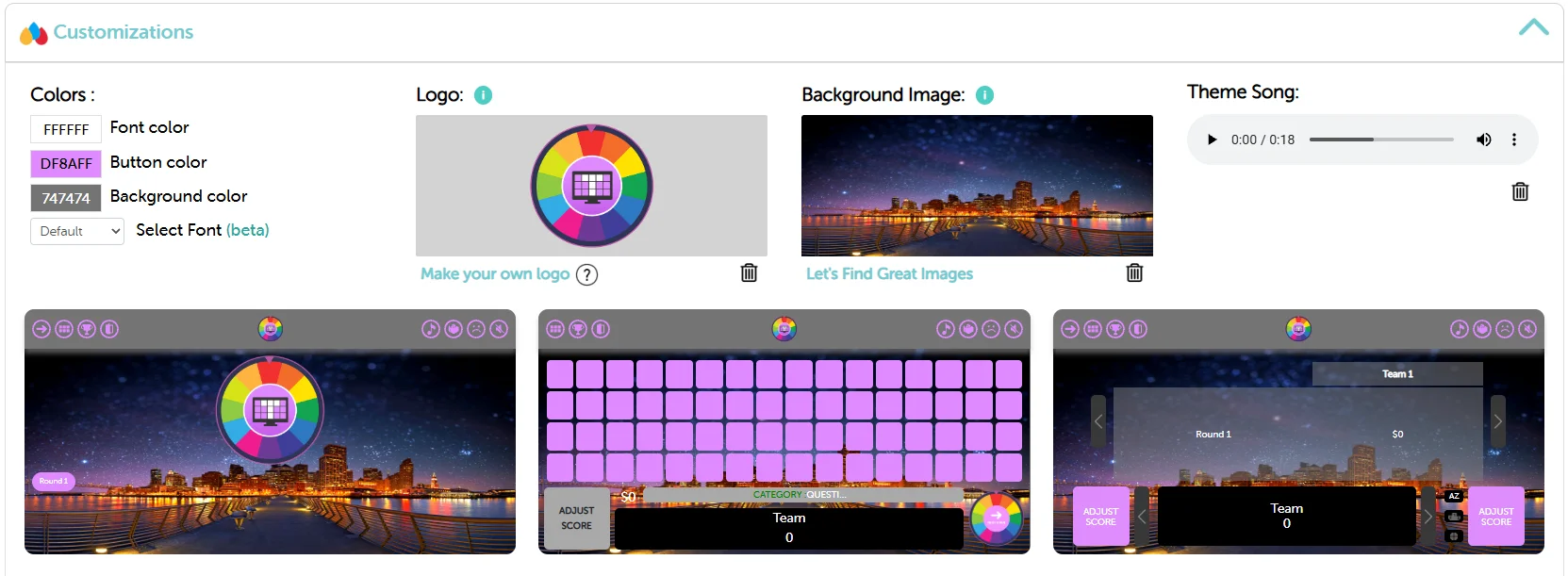Click the gray ADJUST SCORE button
The image size is (1568, 576).
tap(576, 518)
